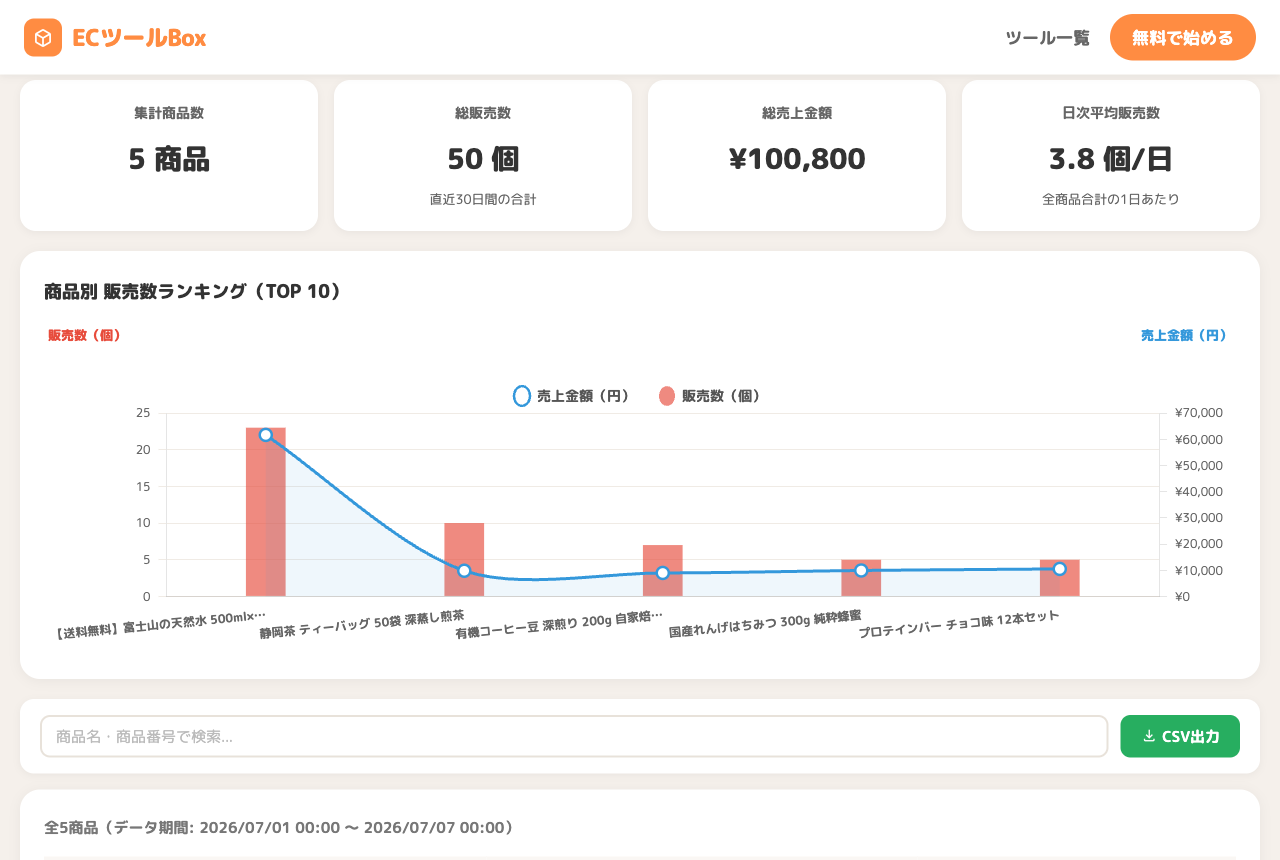
Task: Click the 直近30日間の合計 caption
Action: 483,199
